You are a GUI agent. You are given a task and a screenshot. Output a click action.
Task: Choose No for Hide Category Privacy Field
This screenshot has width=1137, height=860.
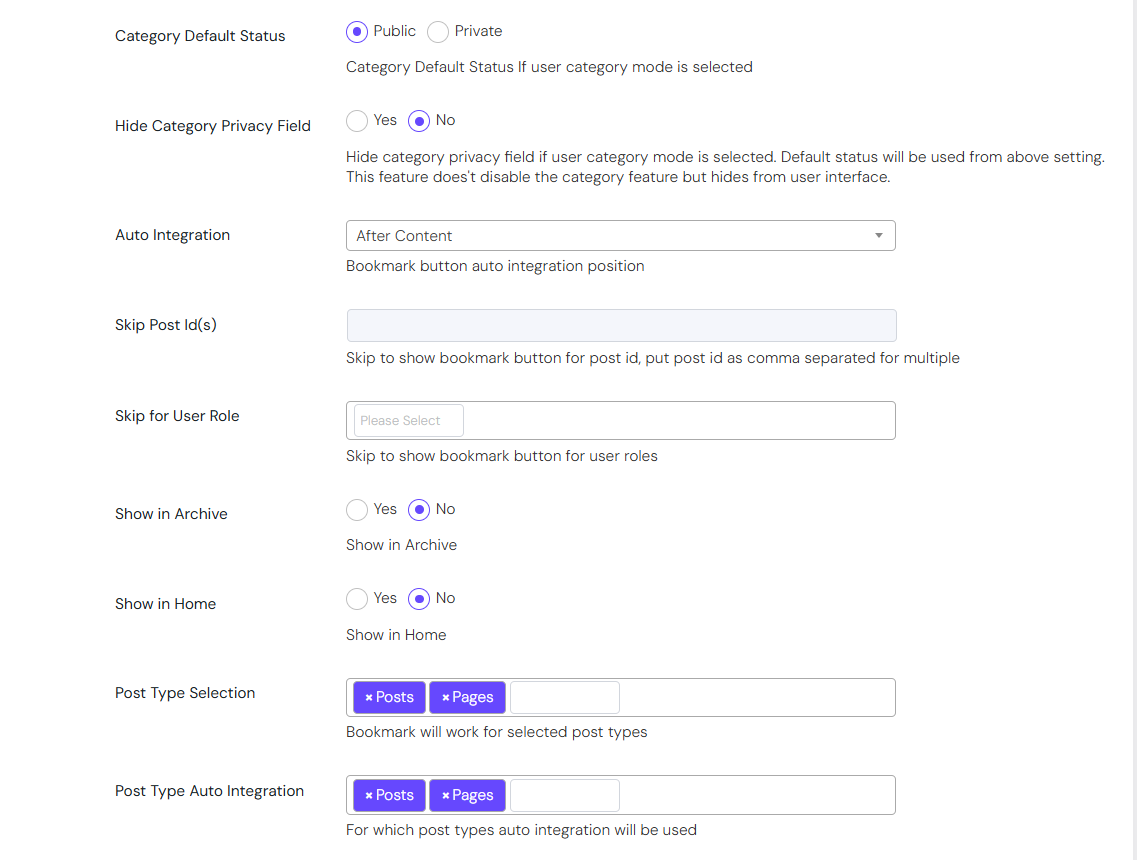pyautogui.click(x=419, y=121)
